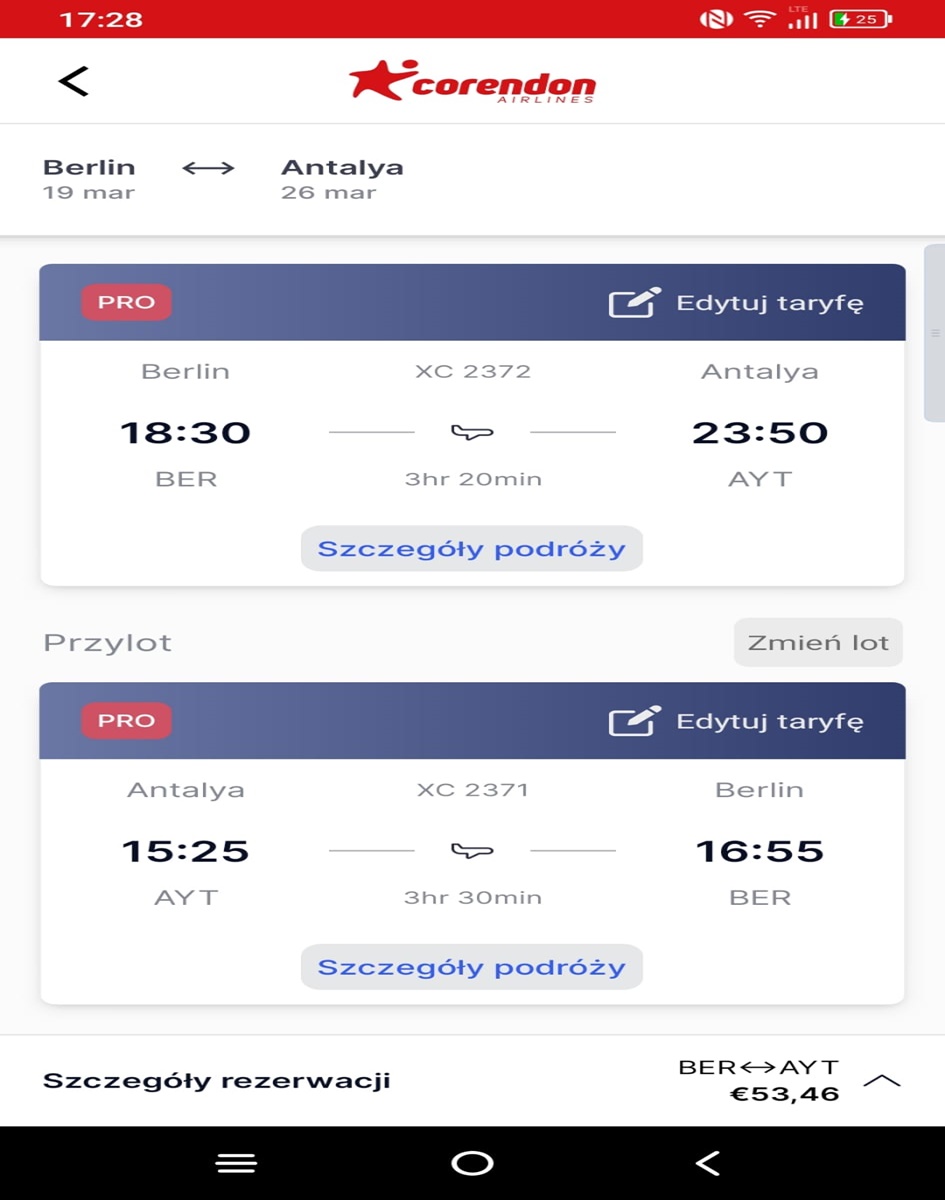Open Szczegóły podróży for Antalya to Berlin flight
Viewport: 945px width, 1200px height.
(x=472, y=966)
